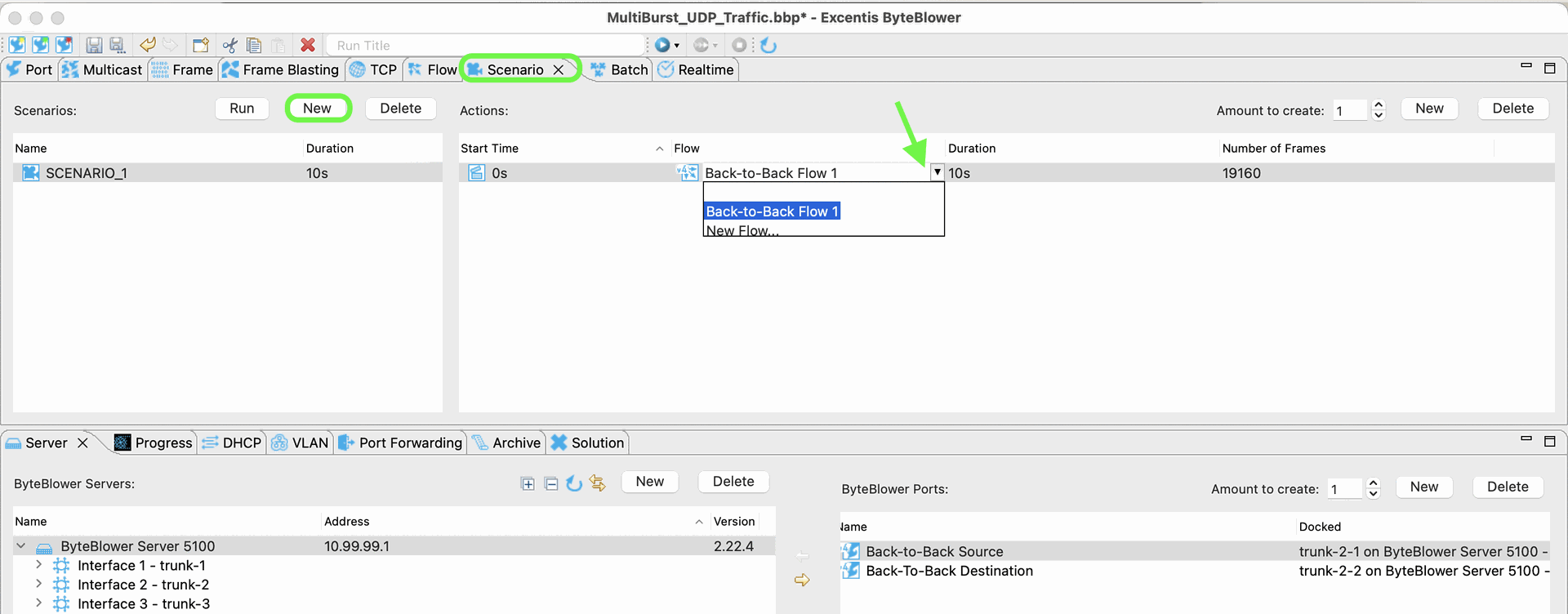Image resolution: width=1568 pixels, height=614 pixels.
Task: Collapse all servers with minus icon
Action: pos(551,483)
